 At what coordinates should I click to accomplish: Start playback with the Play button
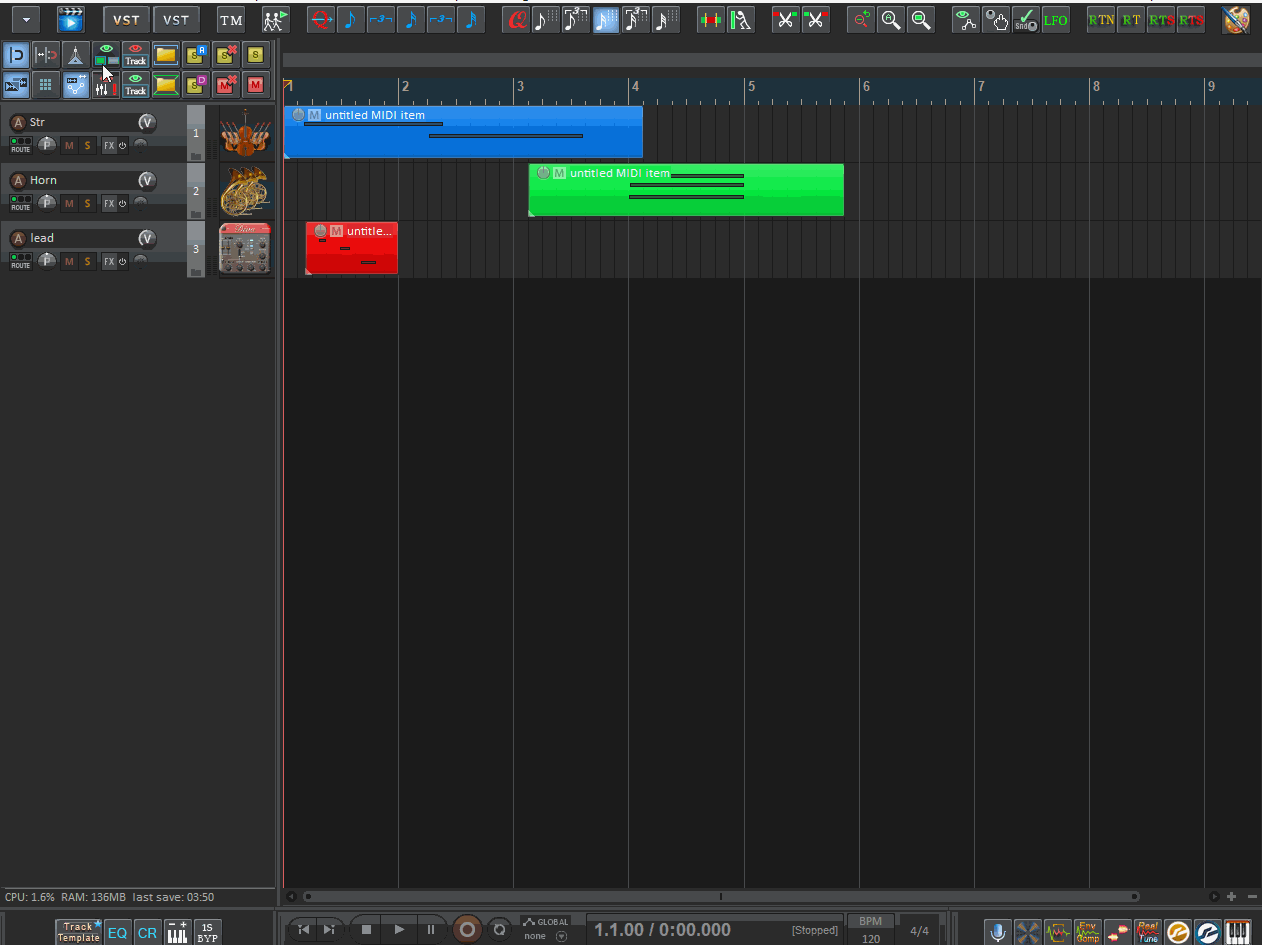[399, 930]
